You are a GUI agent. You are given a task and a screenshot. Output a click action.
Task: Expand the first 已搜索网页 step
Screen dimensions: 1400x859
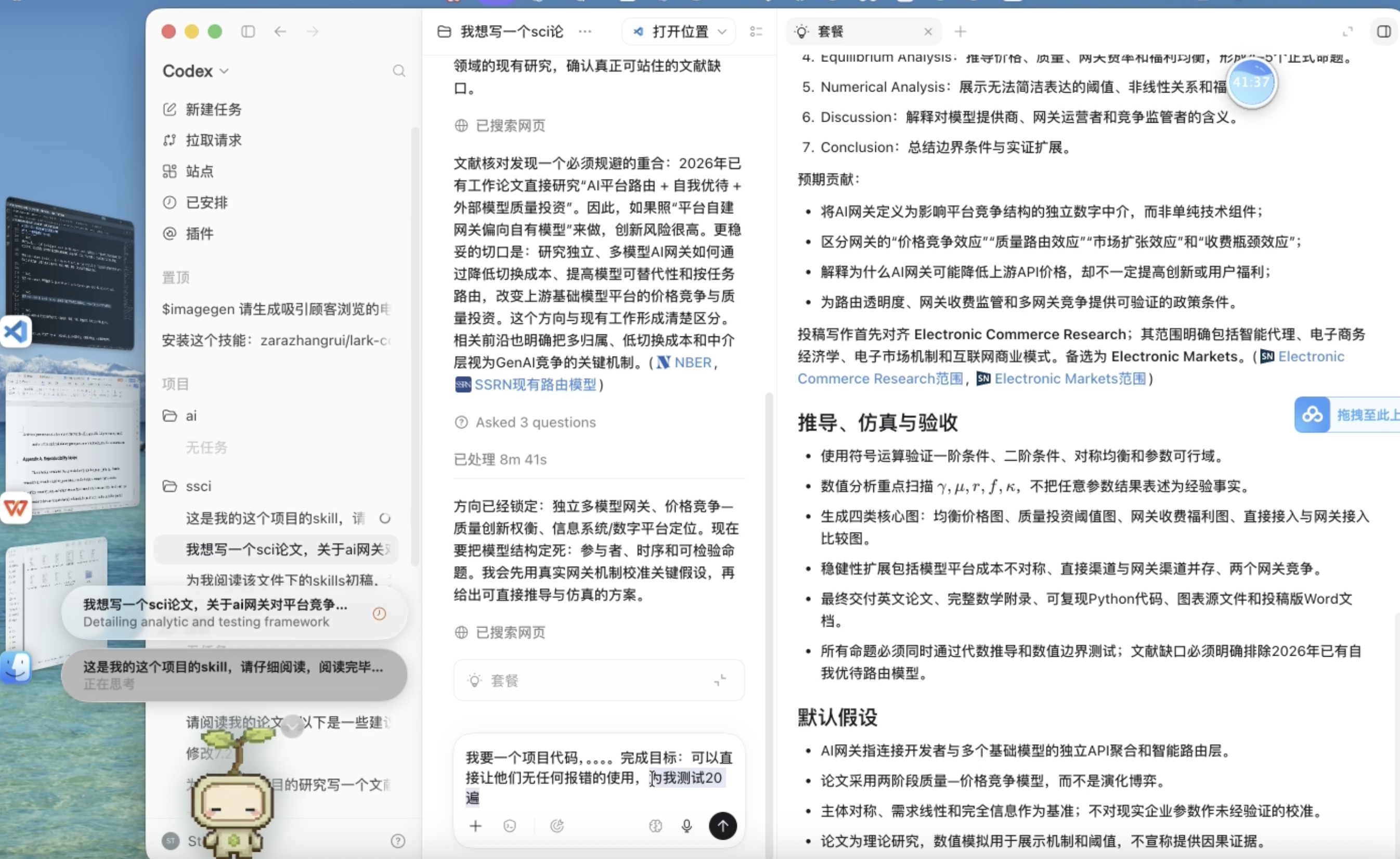coord(500,125)
